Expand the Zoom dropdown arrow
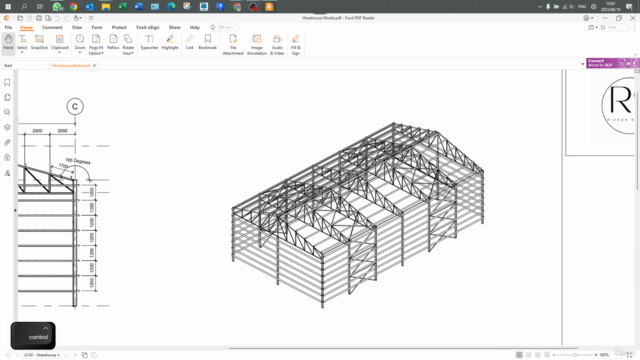640x360 pixels. tap(80, 53)
